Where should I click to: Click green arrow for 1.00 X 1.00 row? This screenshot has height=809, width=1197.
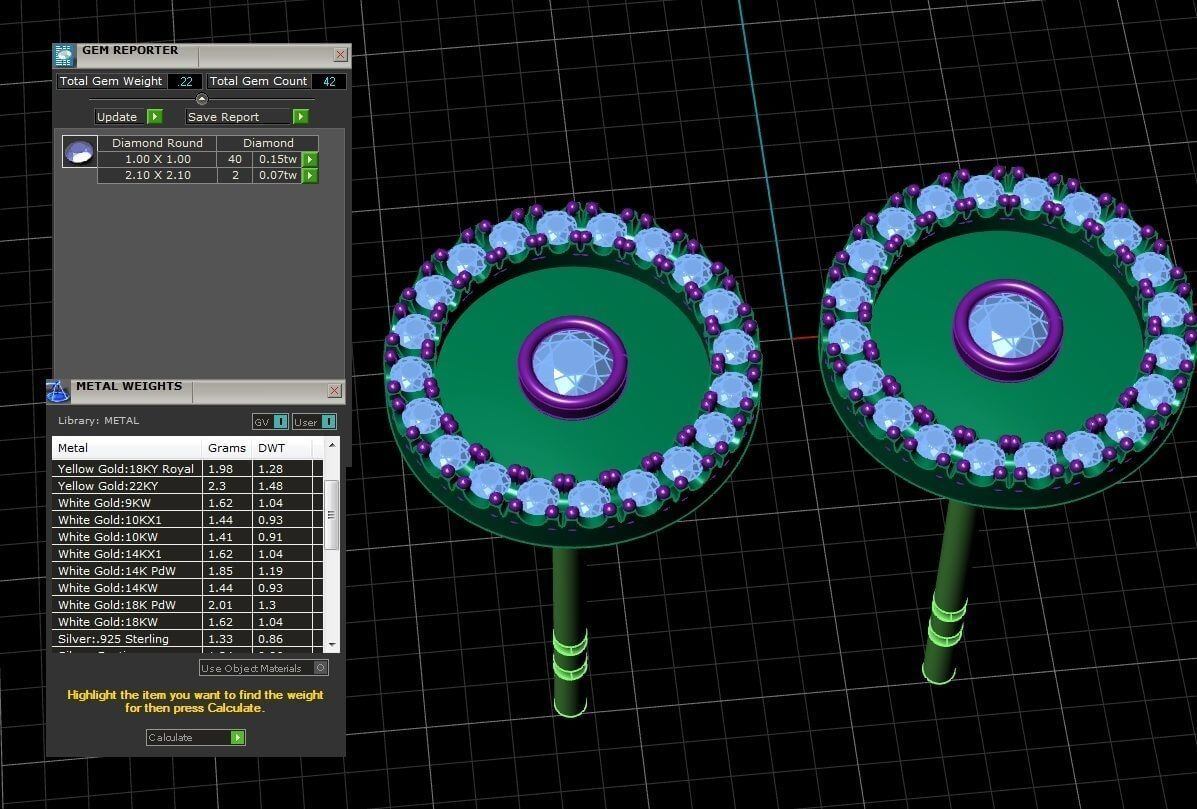coord(310,159)
